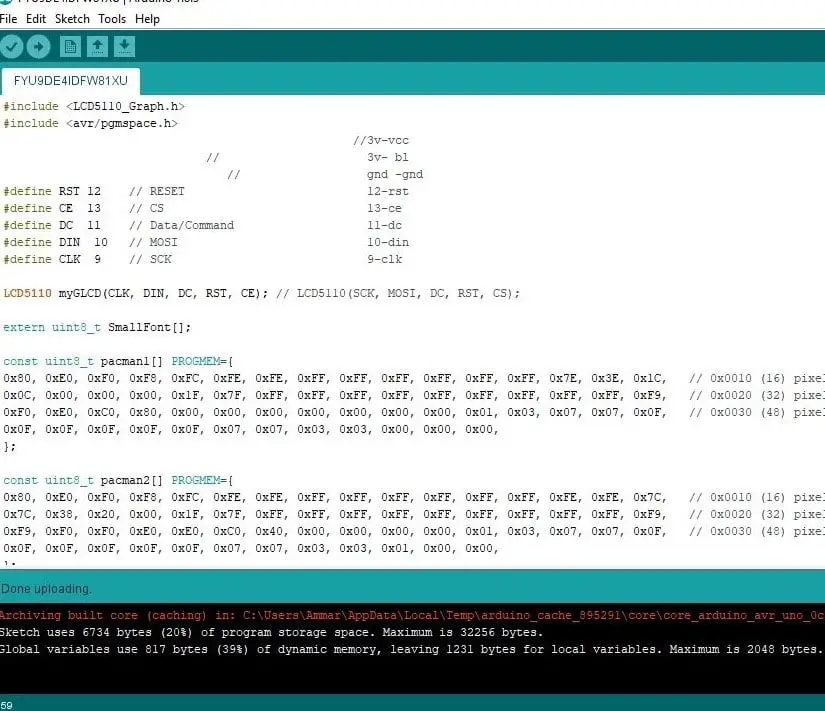Open the Help menu
The image size is (825, 711).
(x=147, y=19)
